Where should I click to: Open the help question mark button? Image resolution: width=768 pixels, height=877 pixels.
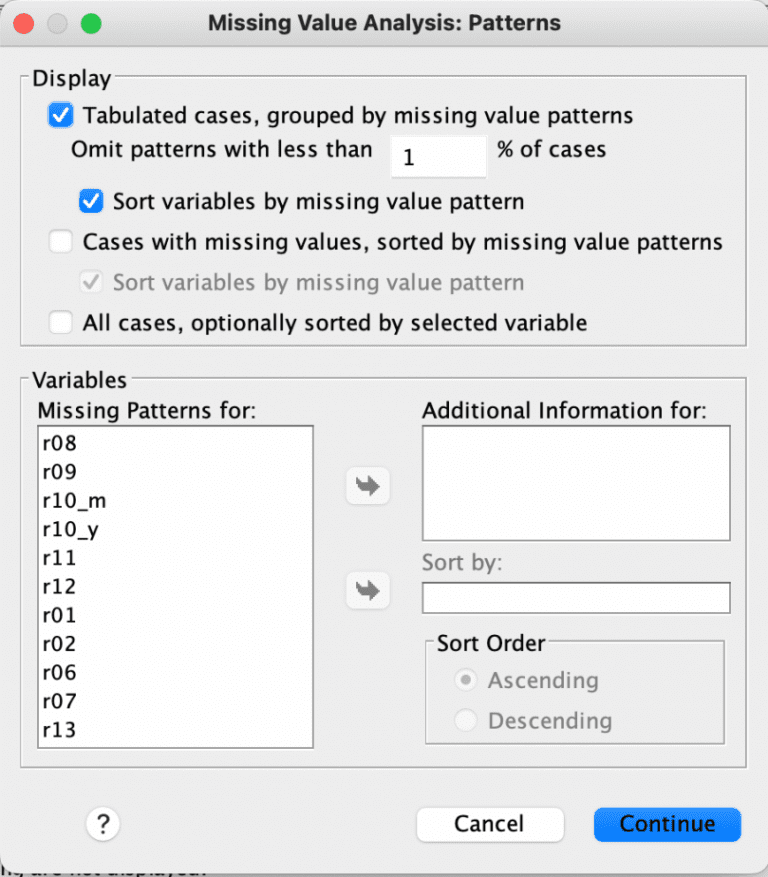(102, 824)
